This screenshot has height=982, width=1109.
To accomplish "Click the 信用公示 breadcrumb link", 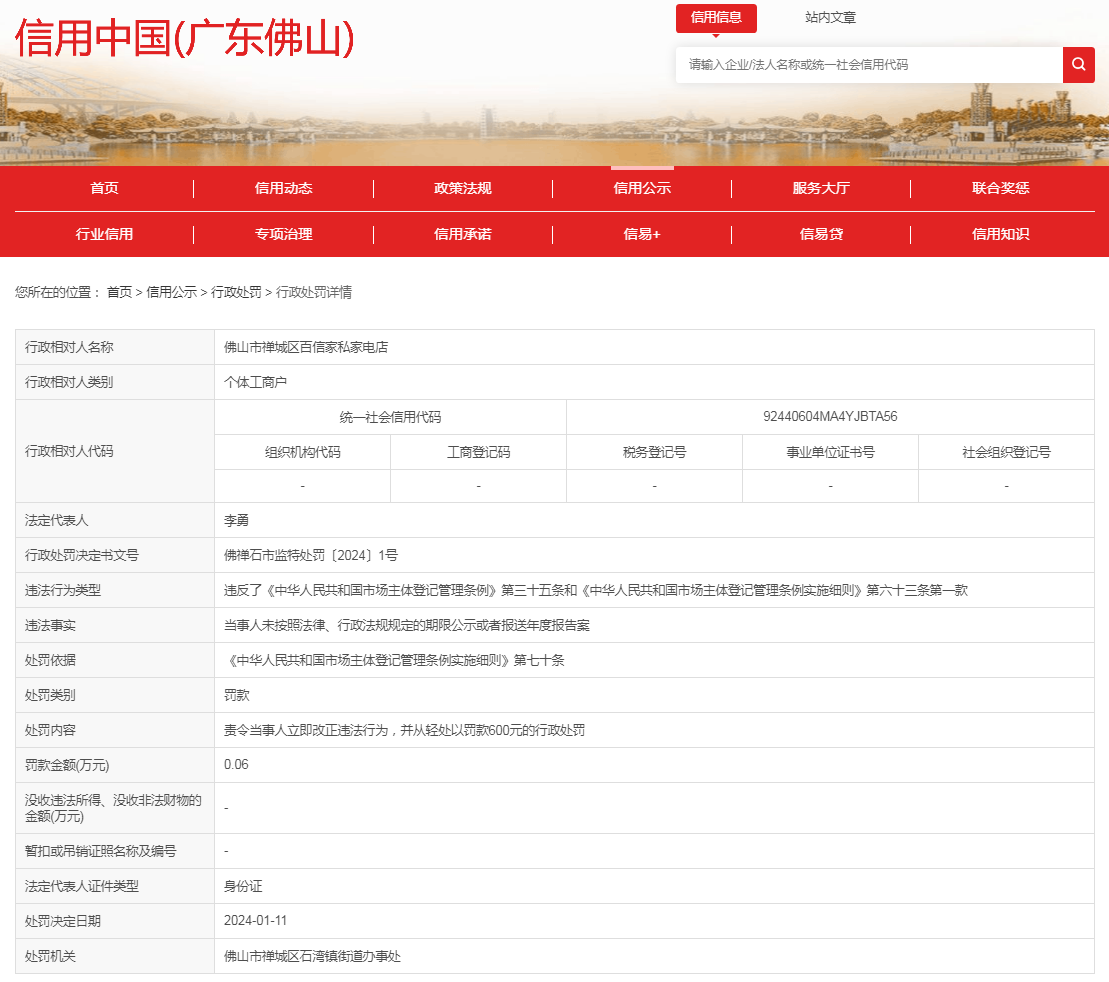I will click(171, 292).
